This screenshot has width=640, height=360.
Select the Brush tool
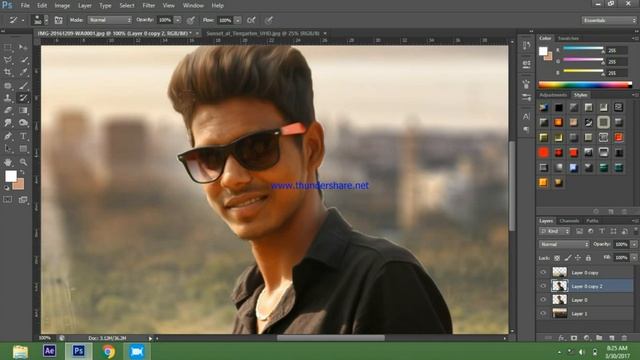(x=23, y=86)
